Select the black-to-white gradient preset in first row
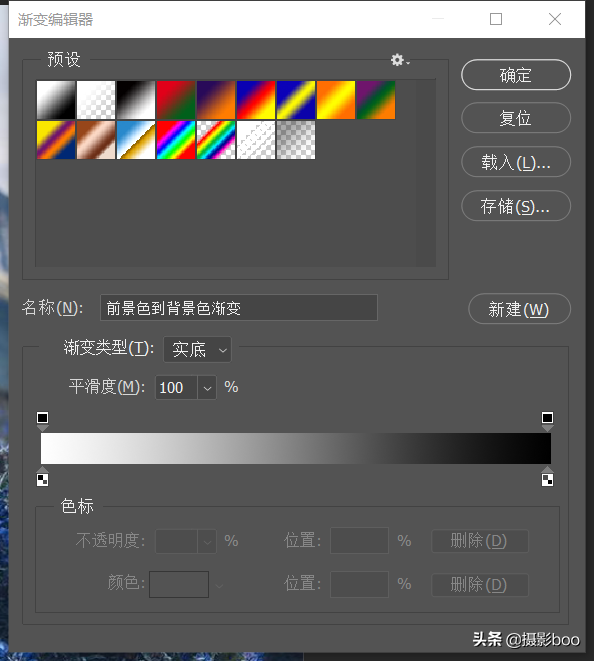 click(x=56, y=100)
